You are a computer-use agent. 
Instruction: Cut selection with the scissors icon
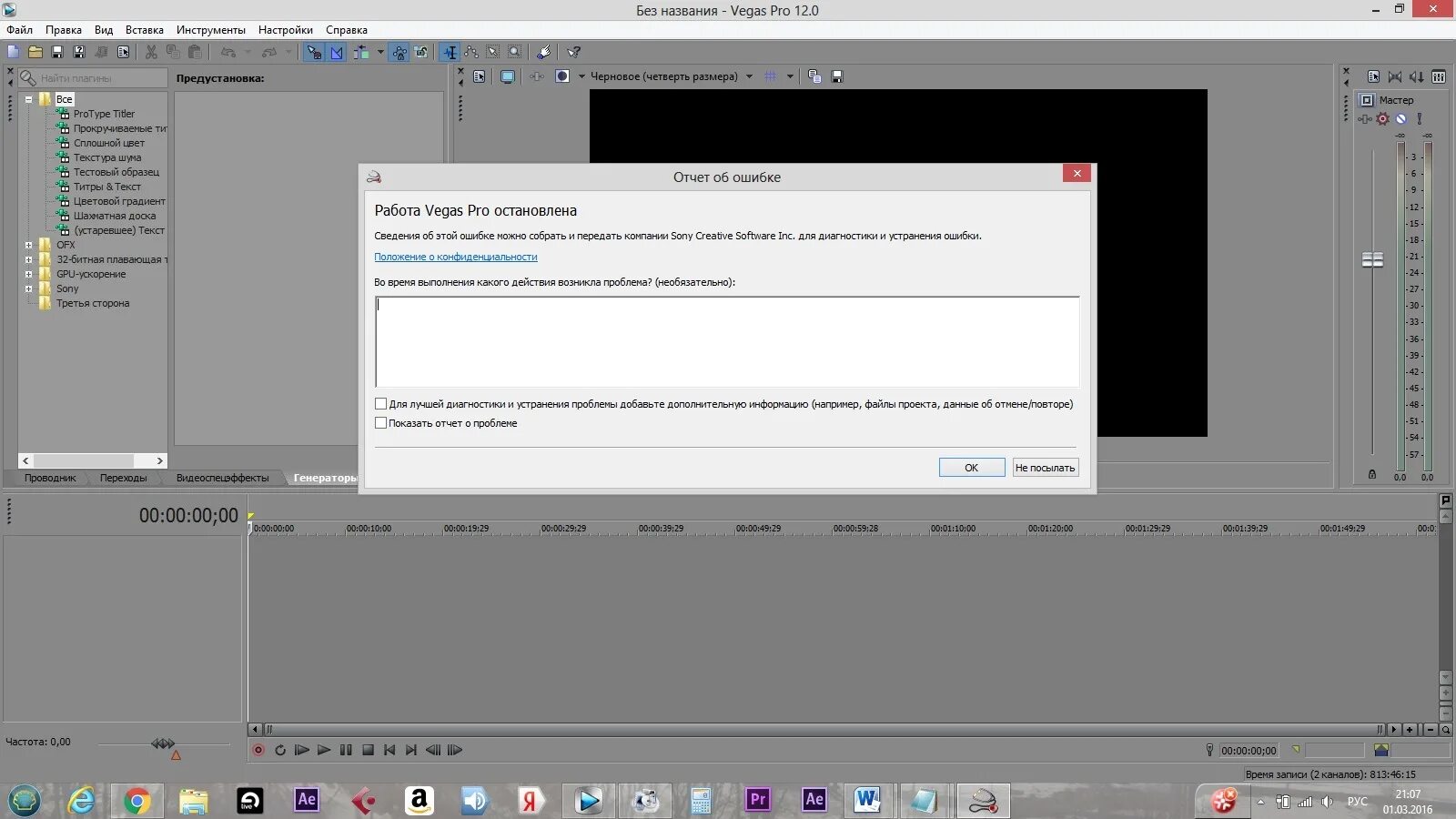[x=151, y=52]
